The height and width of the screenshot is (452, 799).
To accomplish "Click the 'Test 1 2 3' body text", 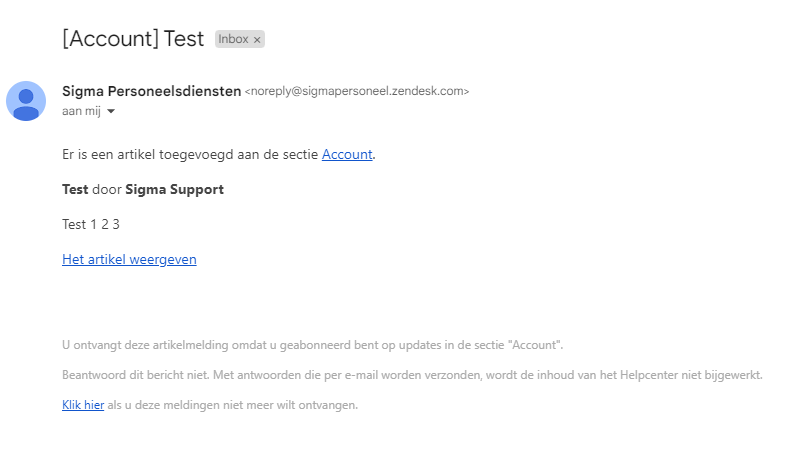I will (x=91, y=224).
